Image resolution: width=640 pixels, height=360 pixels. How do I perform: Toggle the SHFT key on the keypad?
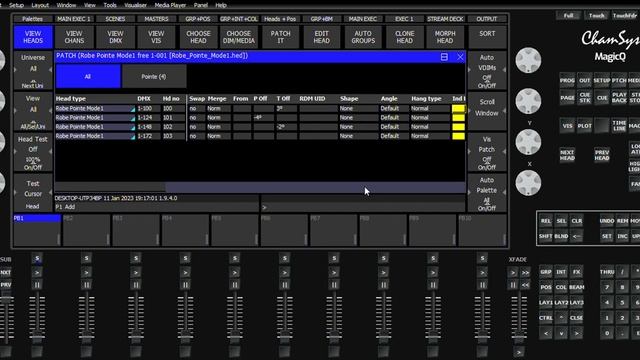point(545,236)
